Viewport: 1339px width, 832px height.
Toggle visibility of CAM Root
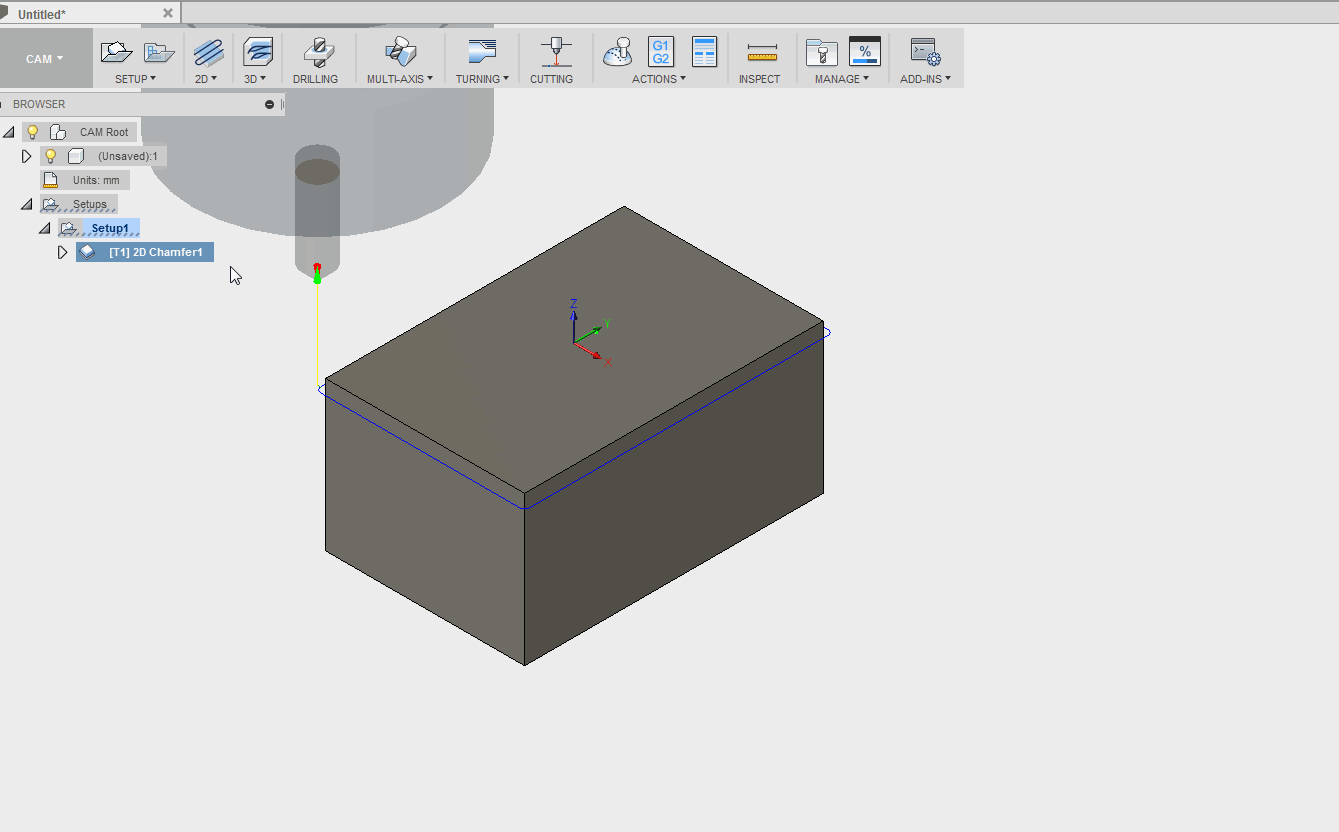click(32, 131)
